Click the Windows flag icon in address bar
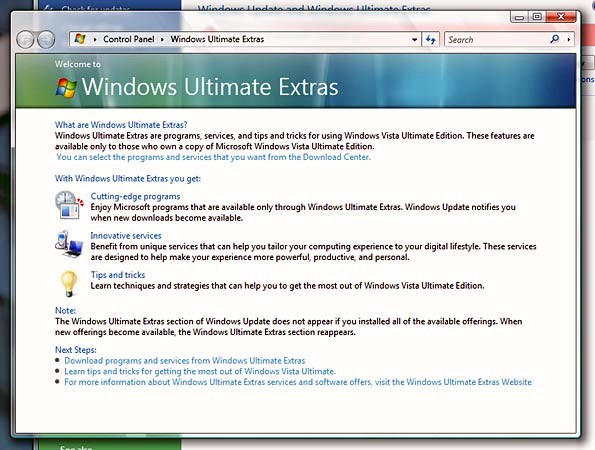Viewport: 595px width, 450px height. 80,39
